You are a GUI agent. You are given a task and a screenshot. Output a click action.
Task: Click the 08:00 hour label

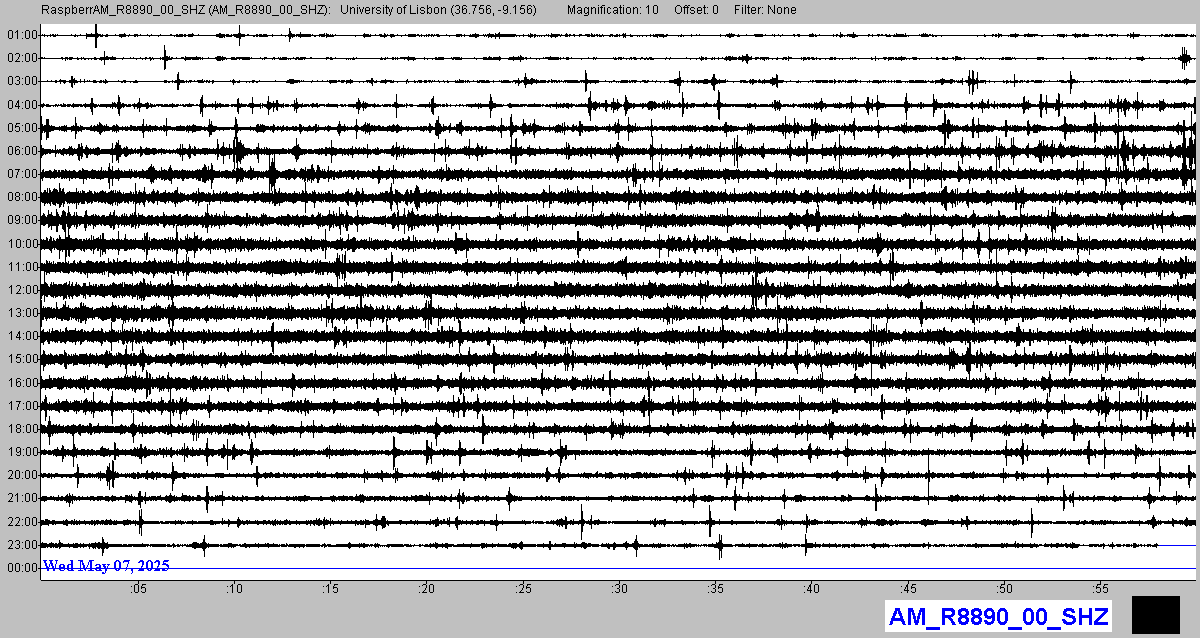pyautogui.click(x=22, y=197)
